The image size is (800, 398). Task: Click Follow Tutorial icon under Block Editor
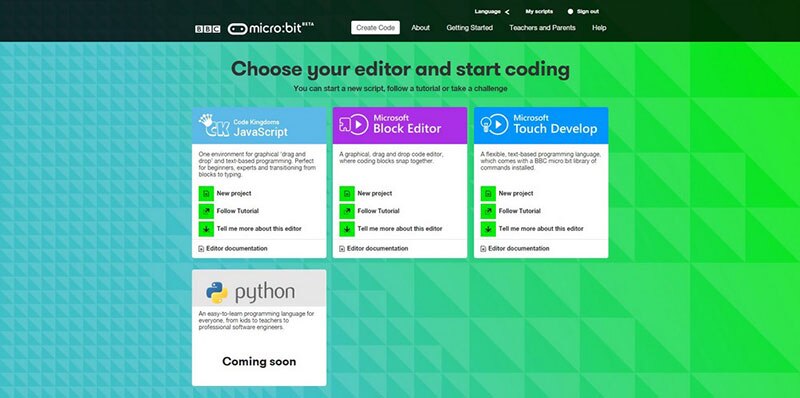click(x=347, y=211)
